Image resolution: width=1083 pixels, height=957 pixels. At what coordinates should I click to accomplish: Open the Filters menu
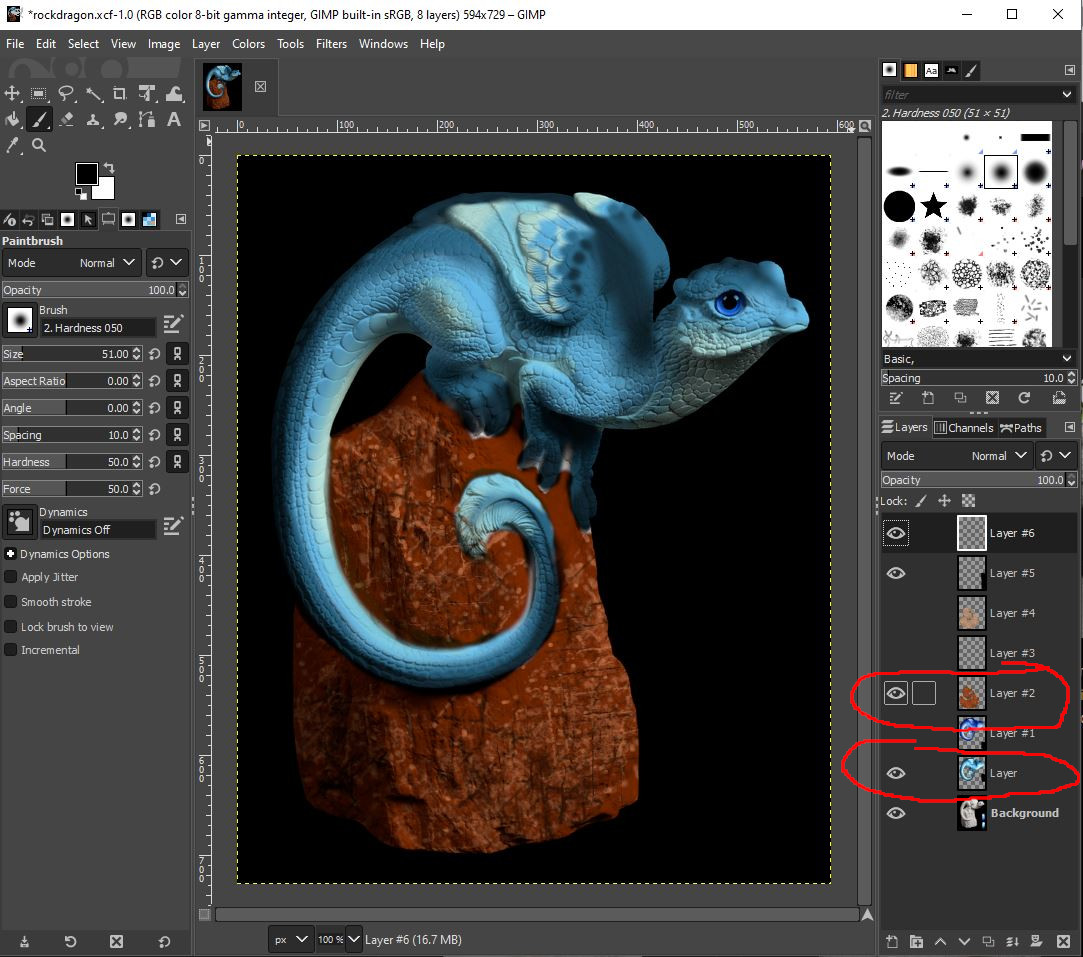click(x=331, y=43)
